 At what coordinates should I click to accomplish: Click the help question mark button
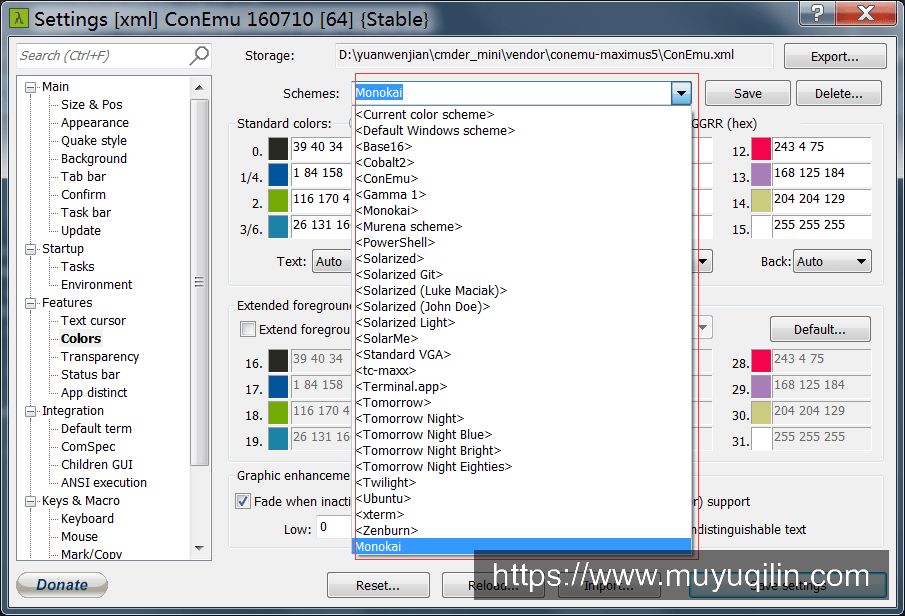(817, 13)
